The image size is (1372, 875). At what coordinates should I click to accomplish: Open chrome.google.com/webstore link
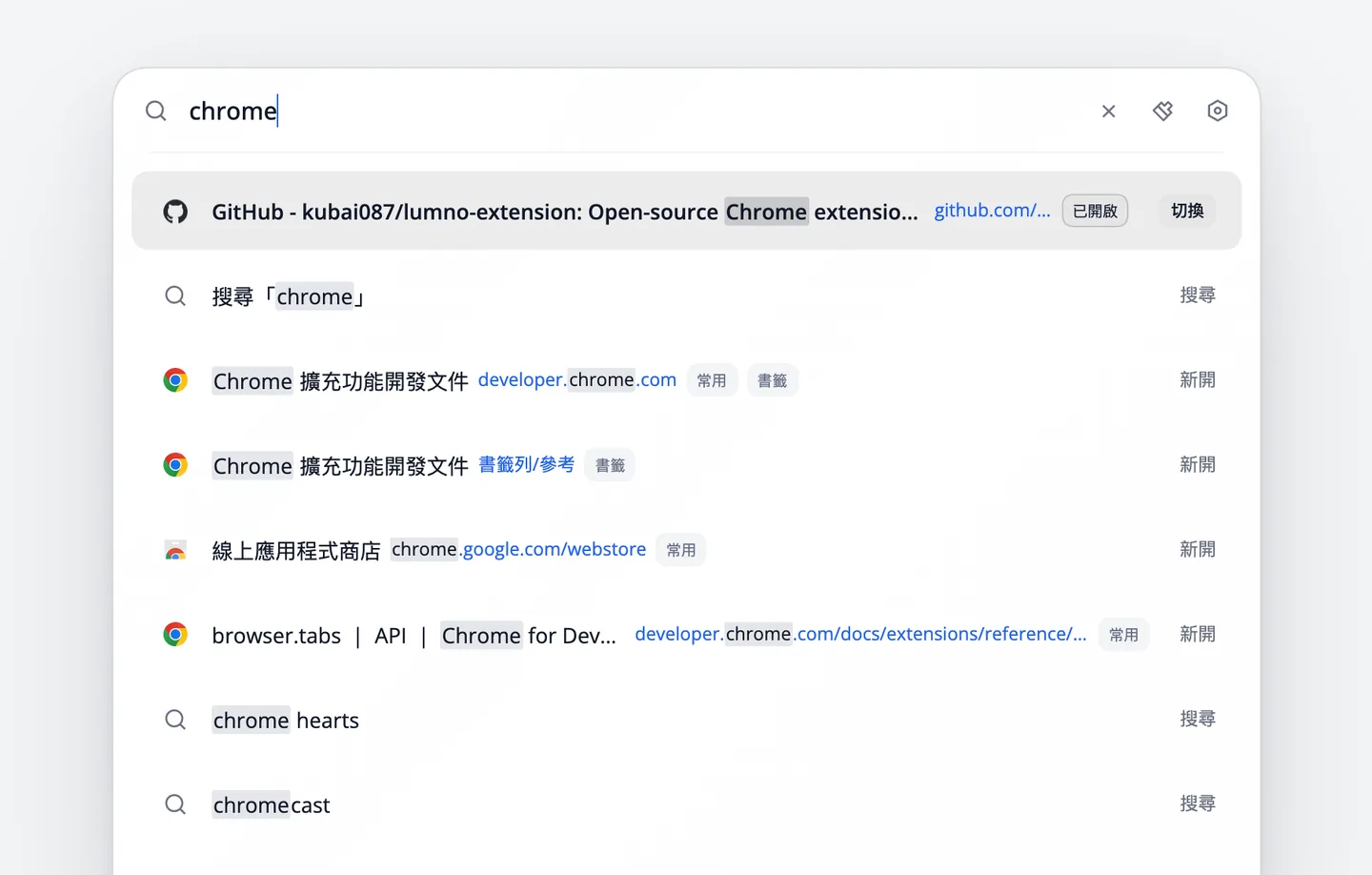(x=518, y=550)
